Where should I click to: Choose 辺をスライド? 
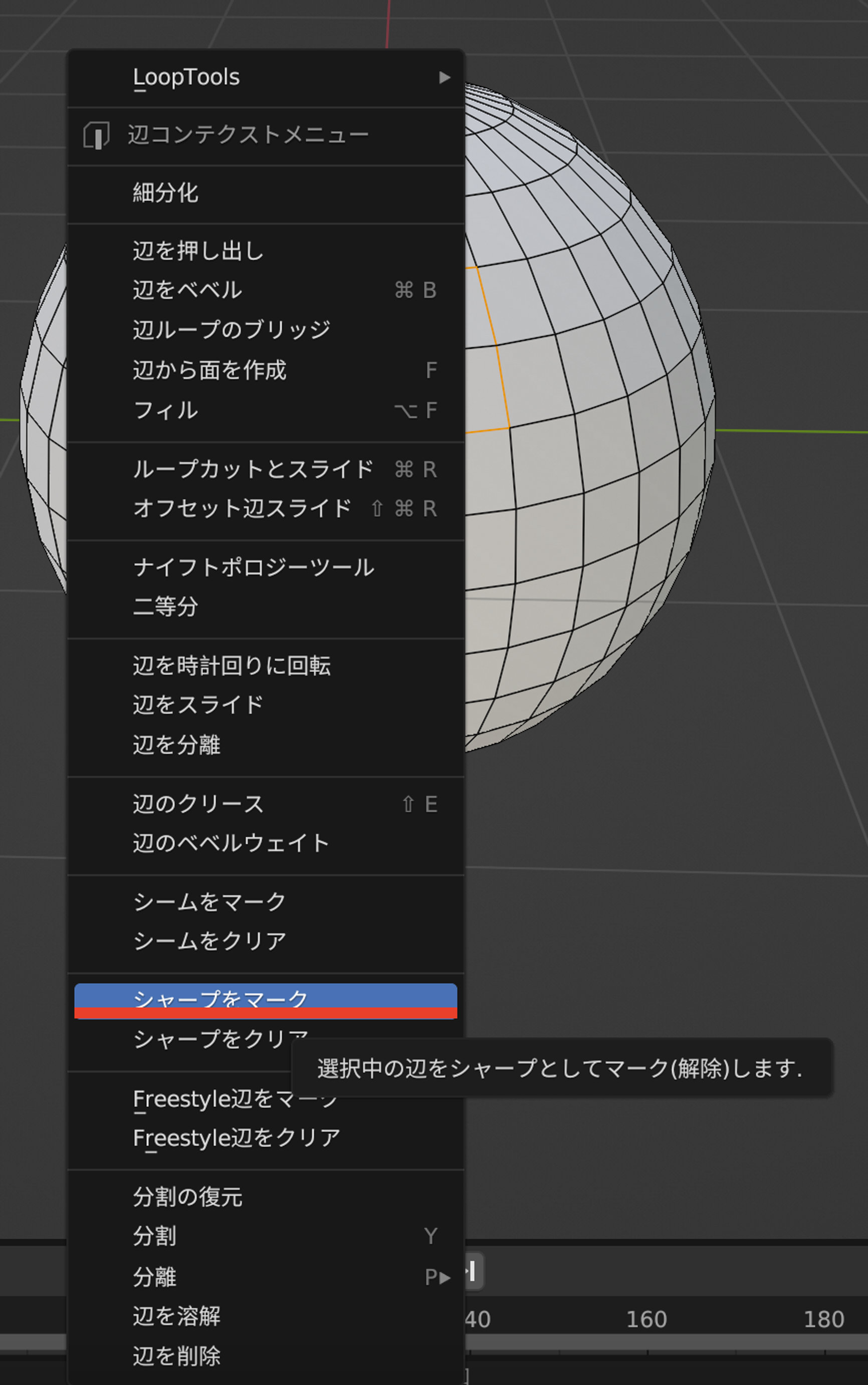265,706
